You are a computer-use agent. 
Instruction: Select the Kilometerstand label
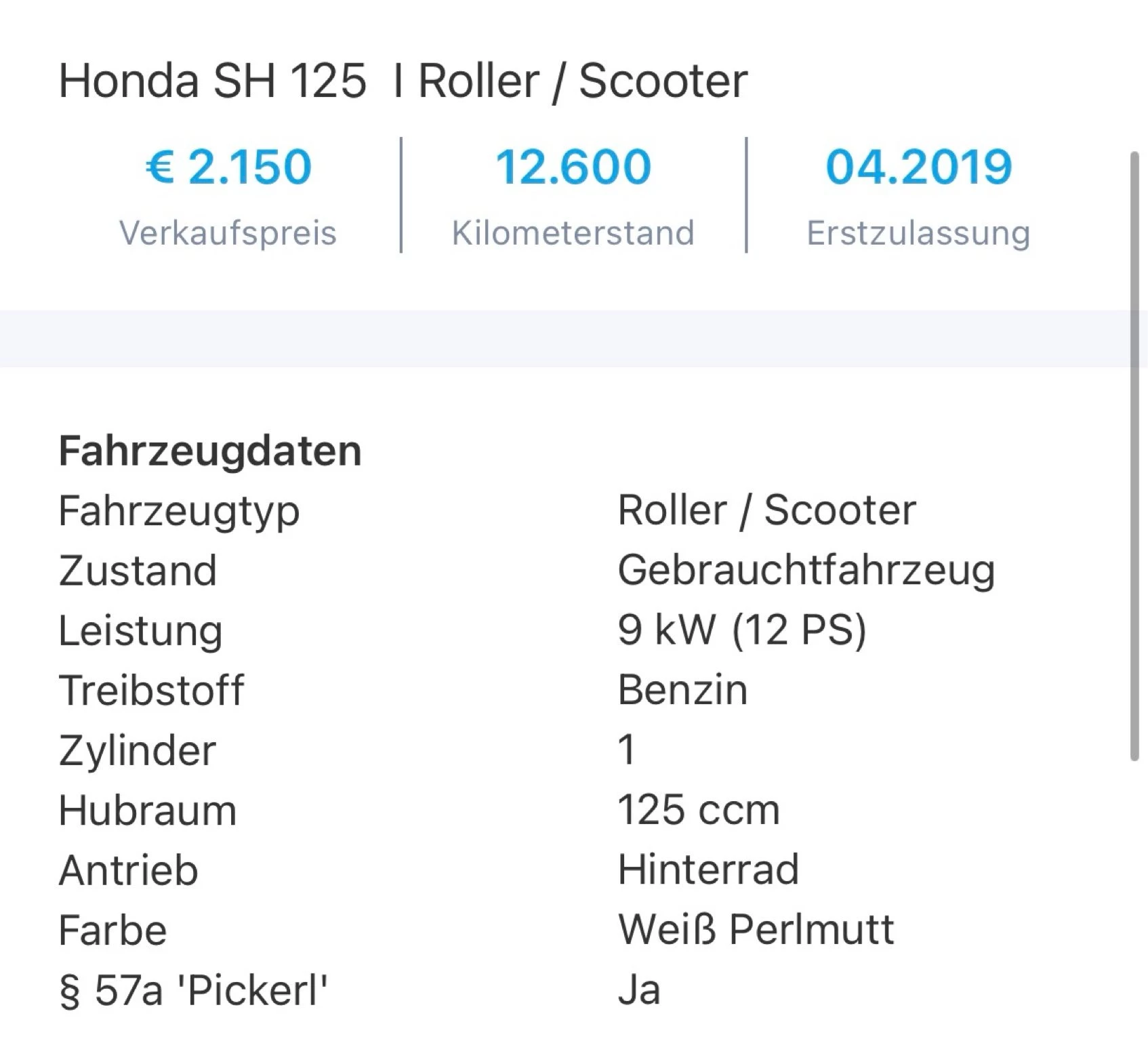(573, 232)
